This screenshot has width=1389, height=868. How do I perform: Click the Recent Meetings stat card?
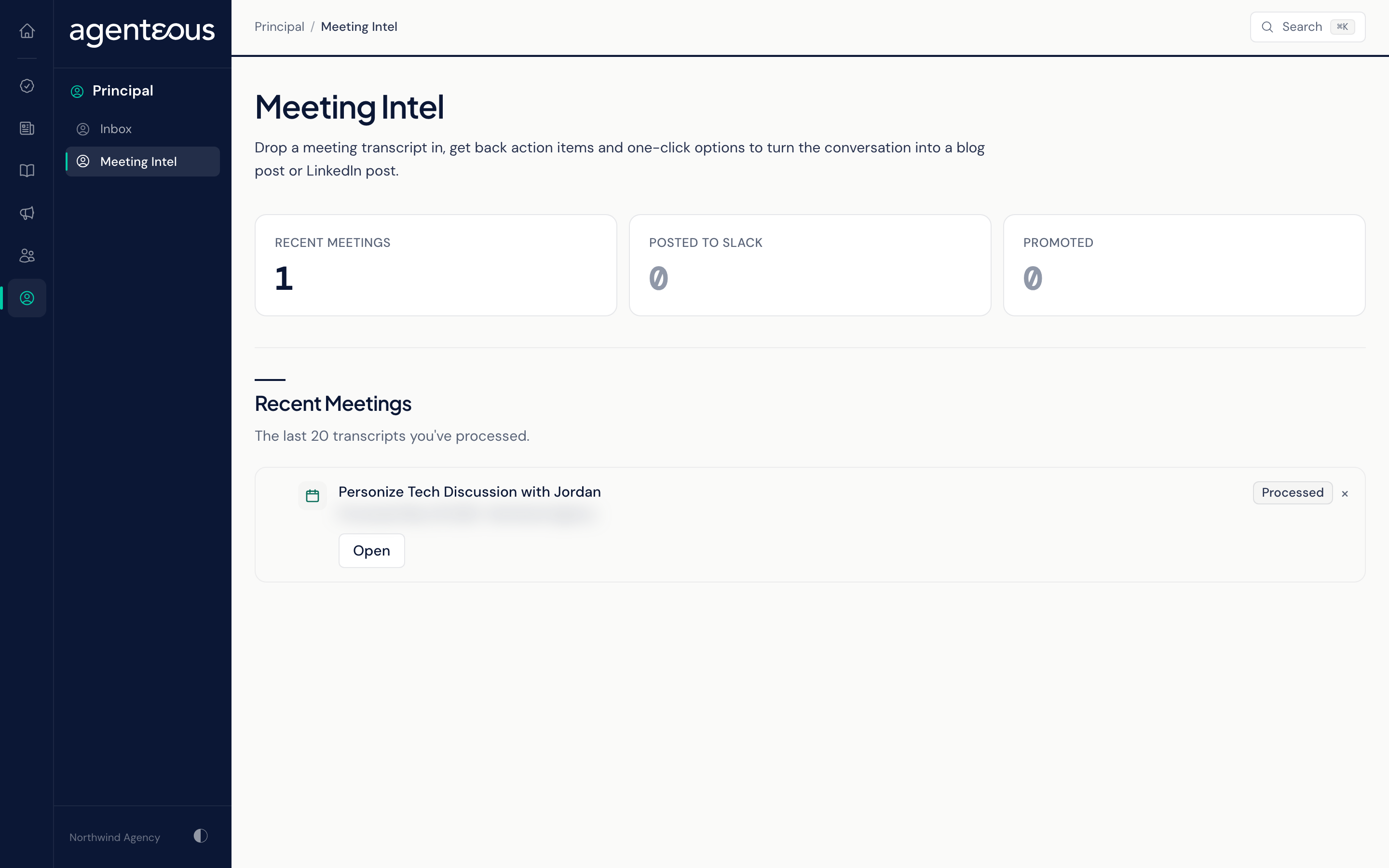point(436,265)
